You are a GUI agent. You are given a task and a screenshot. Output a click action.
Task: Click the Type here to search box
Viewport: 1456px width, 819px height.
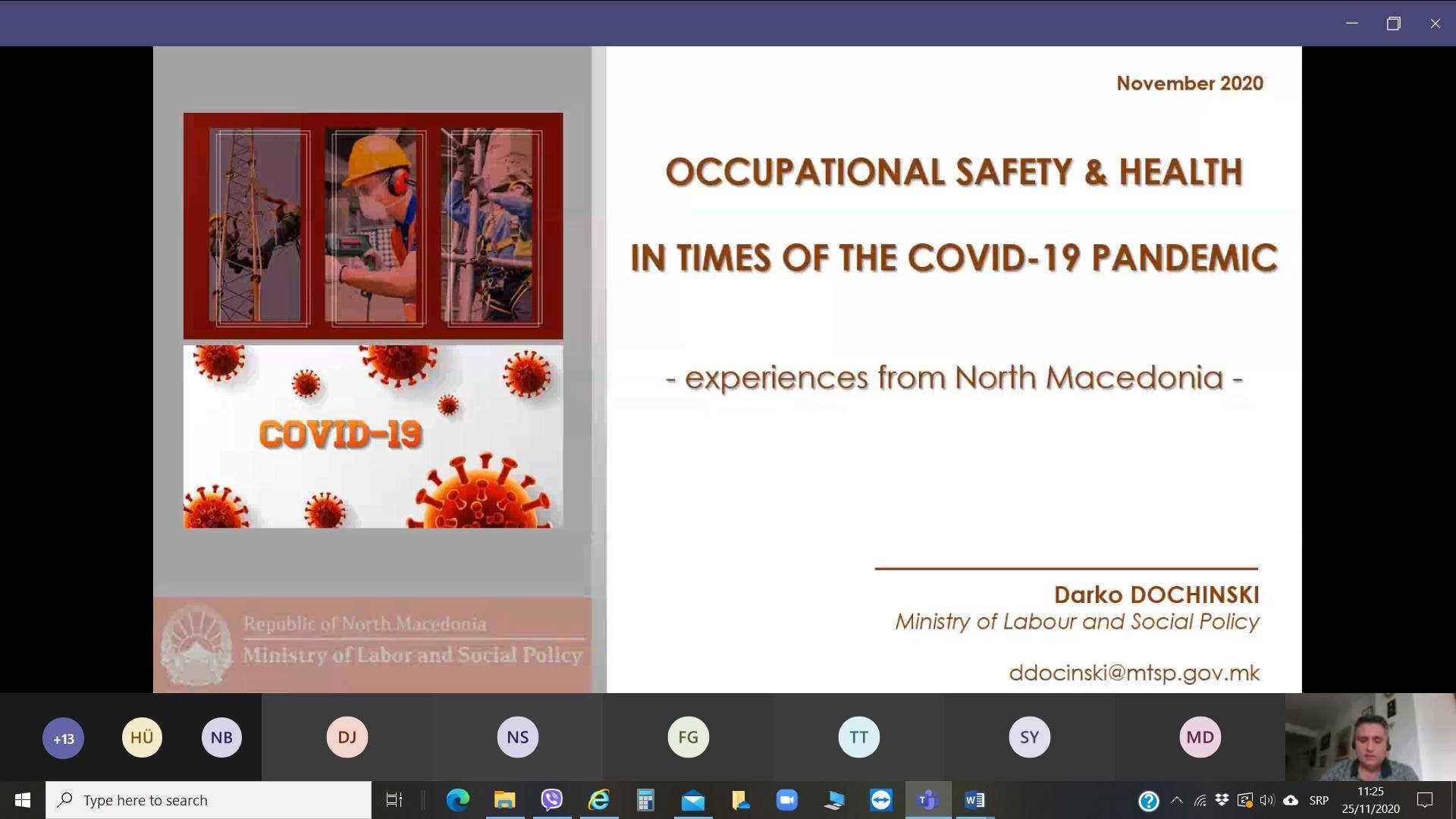click(209, 800)
